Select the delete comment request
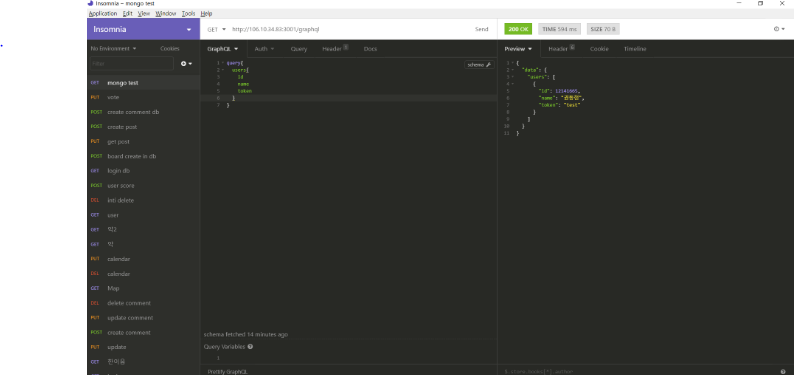This screenshot has height=375, width=797. [143, 303]
